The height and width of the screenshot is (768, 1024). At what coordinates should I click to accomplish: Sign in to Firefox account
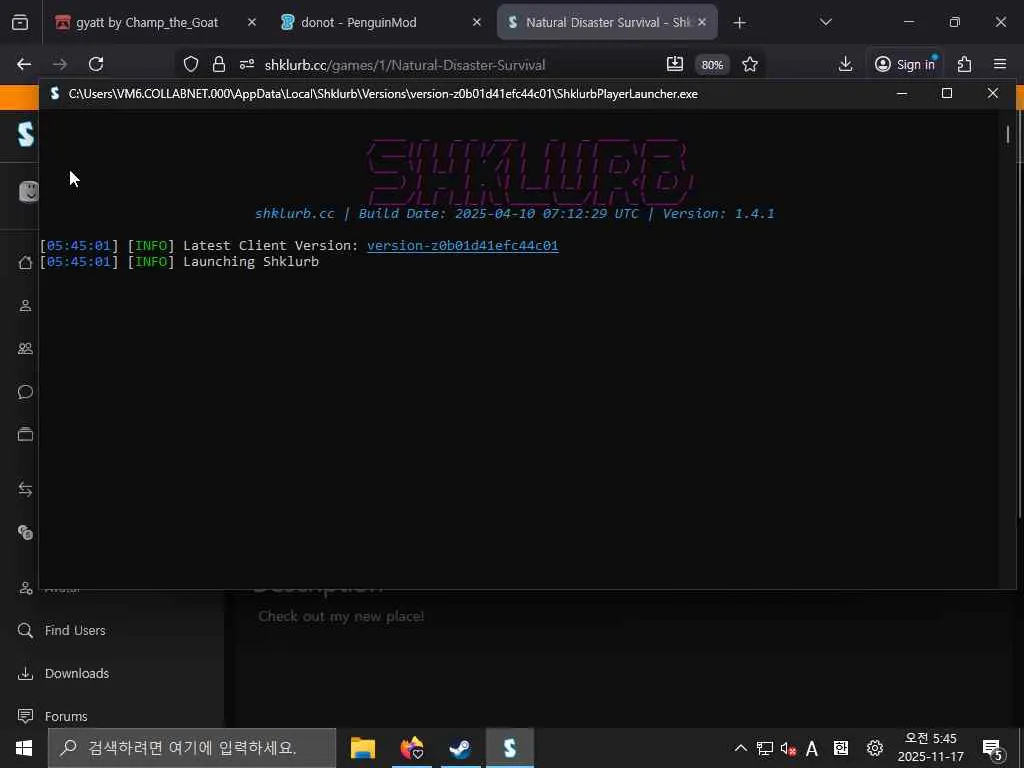click(x=905, y=64)
